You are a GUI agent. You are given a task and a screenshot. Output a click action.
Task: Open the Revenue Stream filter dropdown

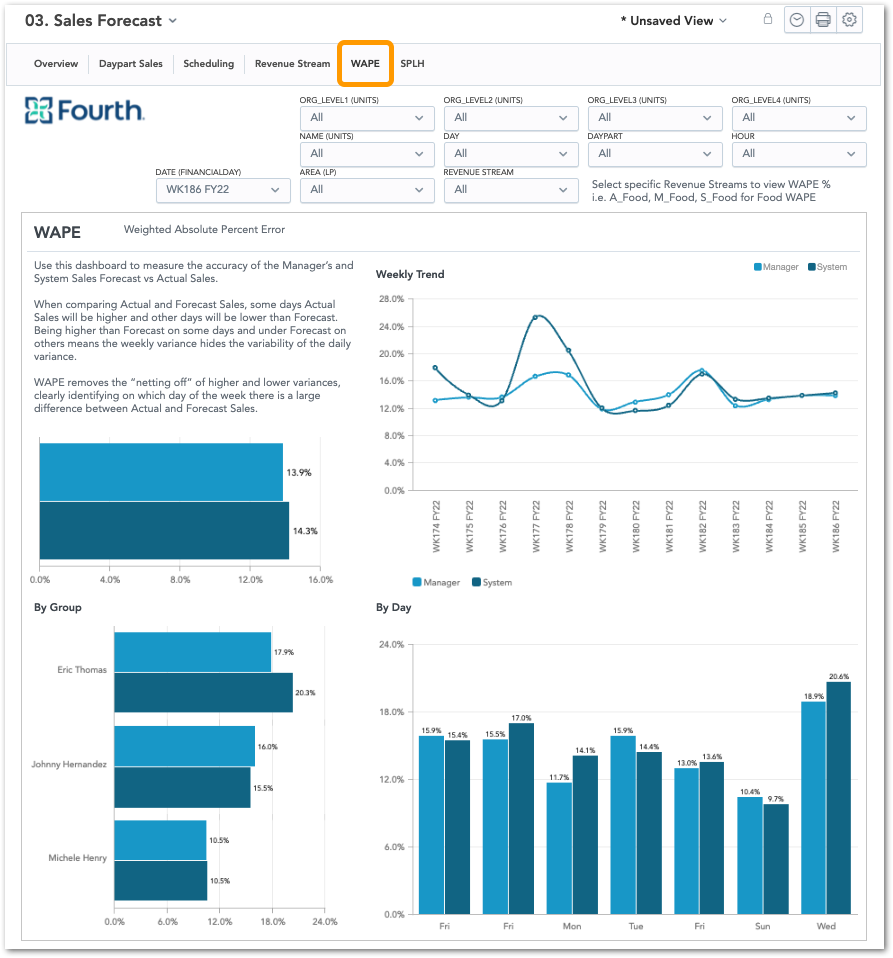pyautogui.click(x=510, y=189)
